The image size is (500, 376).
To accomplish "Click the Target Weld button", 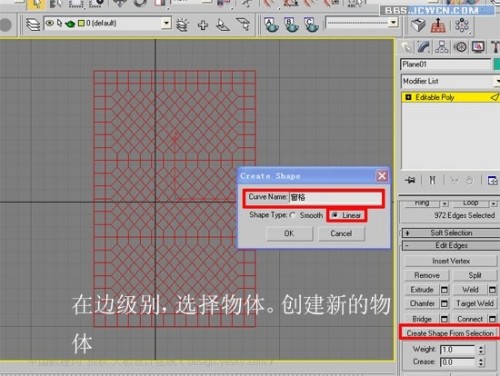I will point(475,304).
